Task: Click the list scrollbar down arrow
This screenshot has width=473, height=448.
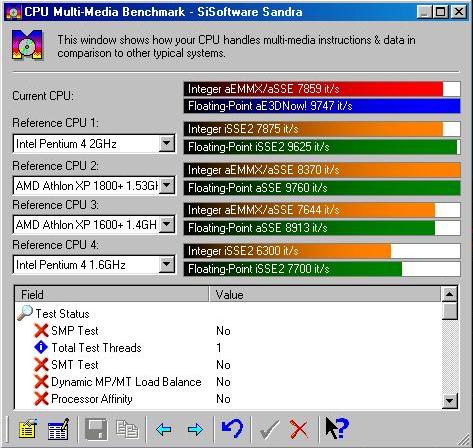Action: pyautogui.click(x=450, y=400)
